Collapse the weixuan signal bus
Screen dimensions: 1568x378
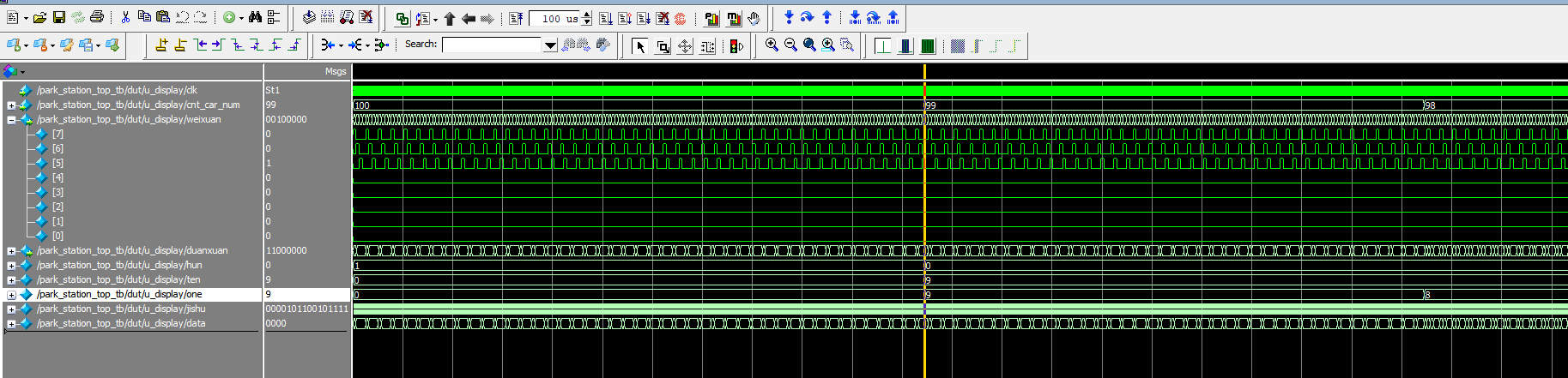point(11,120)
